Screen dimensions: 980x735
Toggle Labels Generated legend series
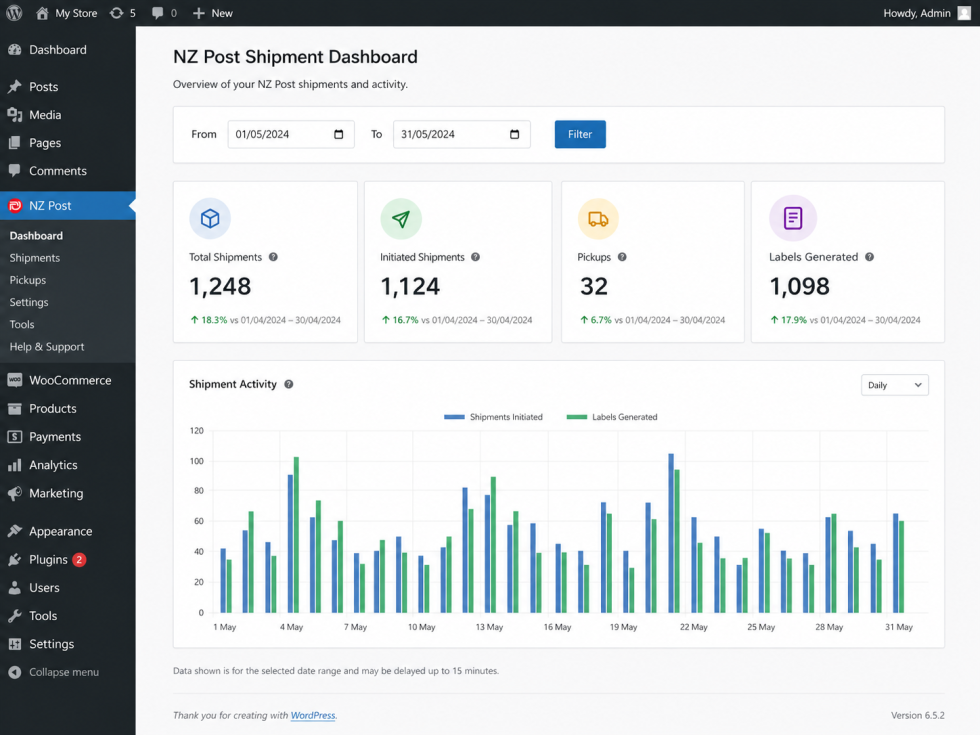coord(612,417)
